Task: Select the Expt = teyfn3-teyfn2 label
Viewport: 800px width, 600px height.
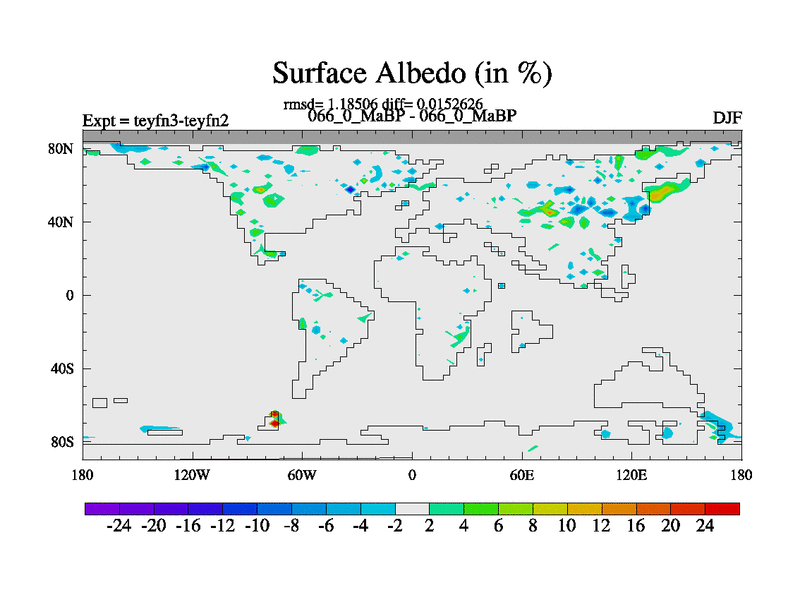Action: coord(155,121)
